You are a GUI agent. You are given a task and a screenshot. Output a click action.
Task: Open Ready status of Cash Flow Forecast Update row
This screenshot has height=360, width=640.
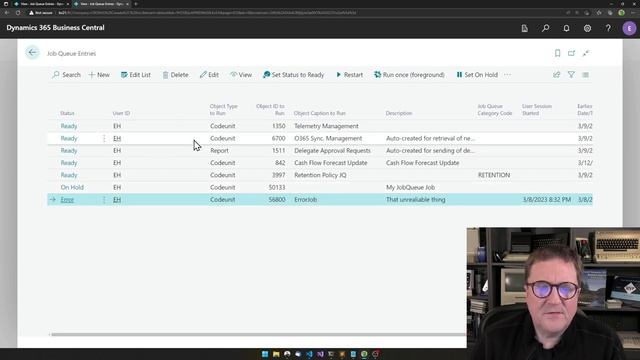click(69, 163)
